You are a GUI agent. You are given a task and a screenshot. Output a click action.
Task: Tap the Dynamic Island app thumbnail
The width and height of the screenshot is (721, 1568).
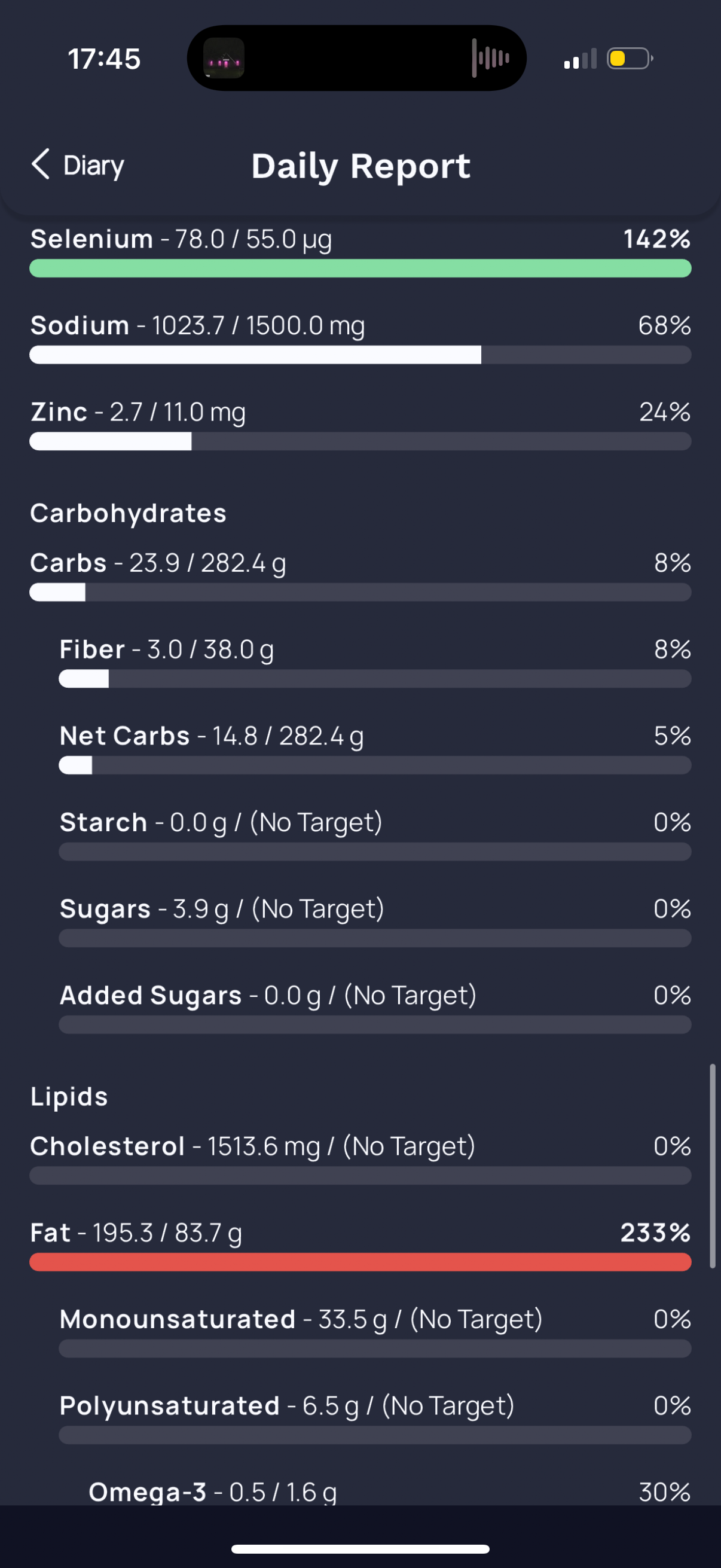coord(224,59)
